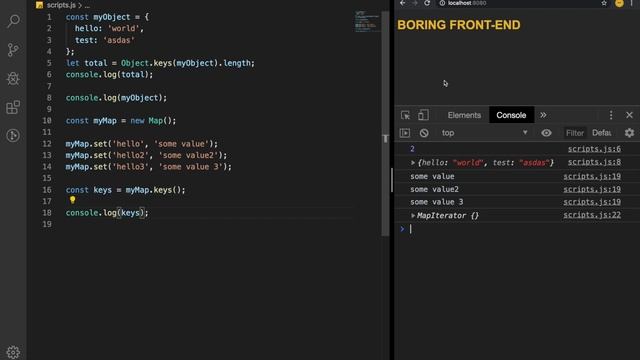Toggle the device toolbar in DevTools
The image size is (640, 360).
point(423,115)
